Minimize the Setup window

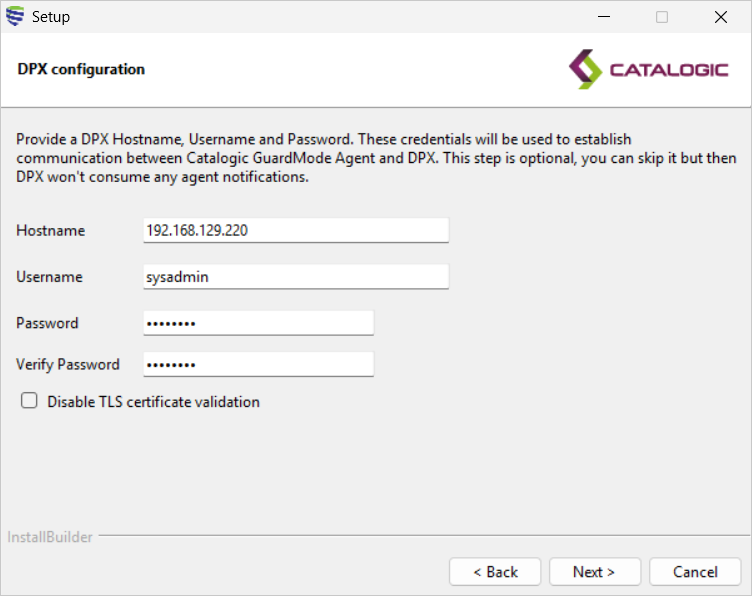604,17
